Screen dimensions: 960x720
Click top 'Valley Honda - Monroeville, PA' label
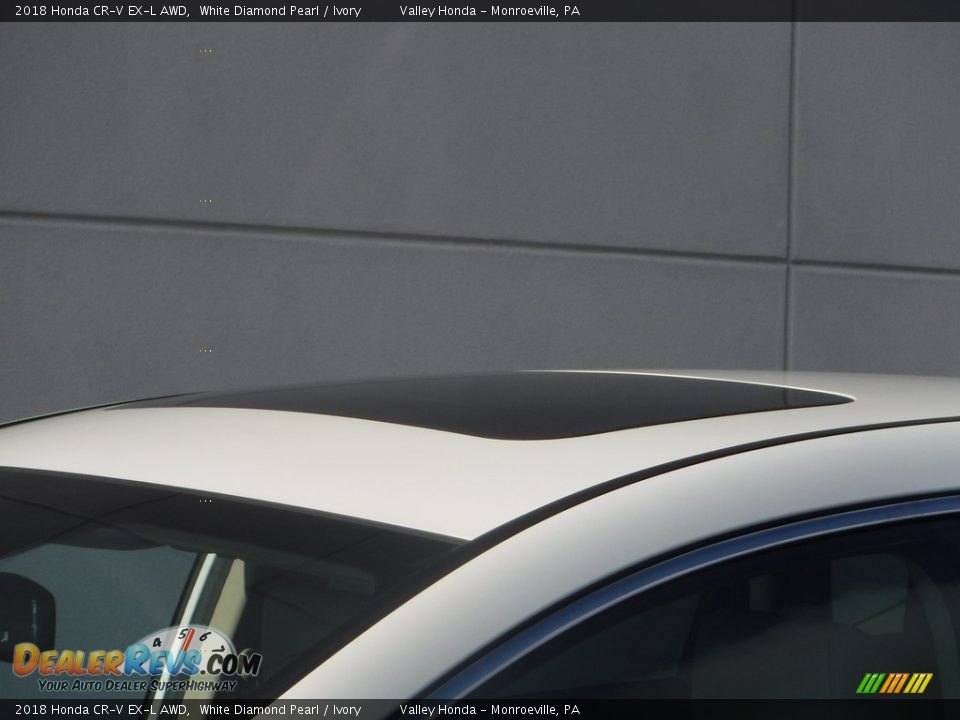tap(489, 11)
